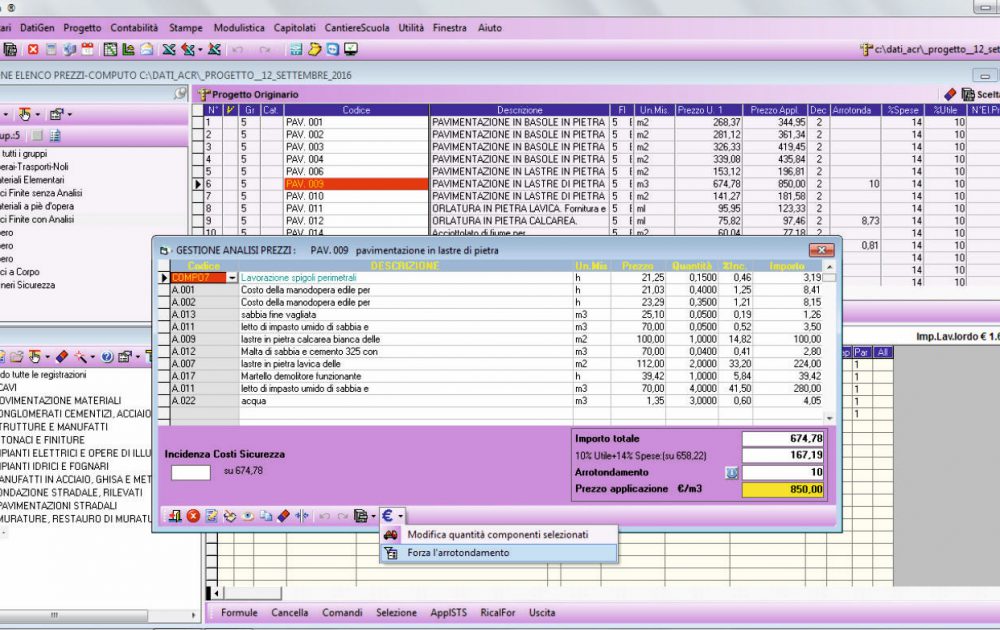The width and height of the screenshot is (1000, 630).
Task: Click the magic wand icon in lower left toolbar
Action: (80, 357)
